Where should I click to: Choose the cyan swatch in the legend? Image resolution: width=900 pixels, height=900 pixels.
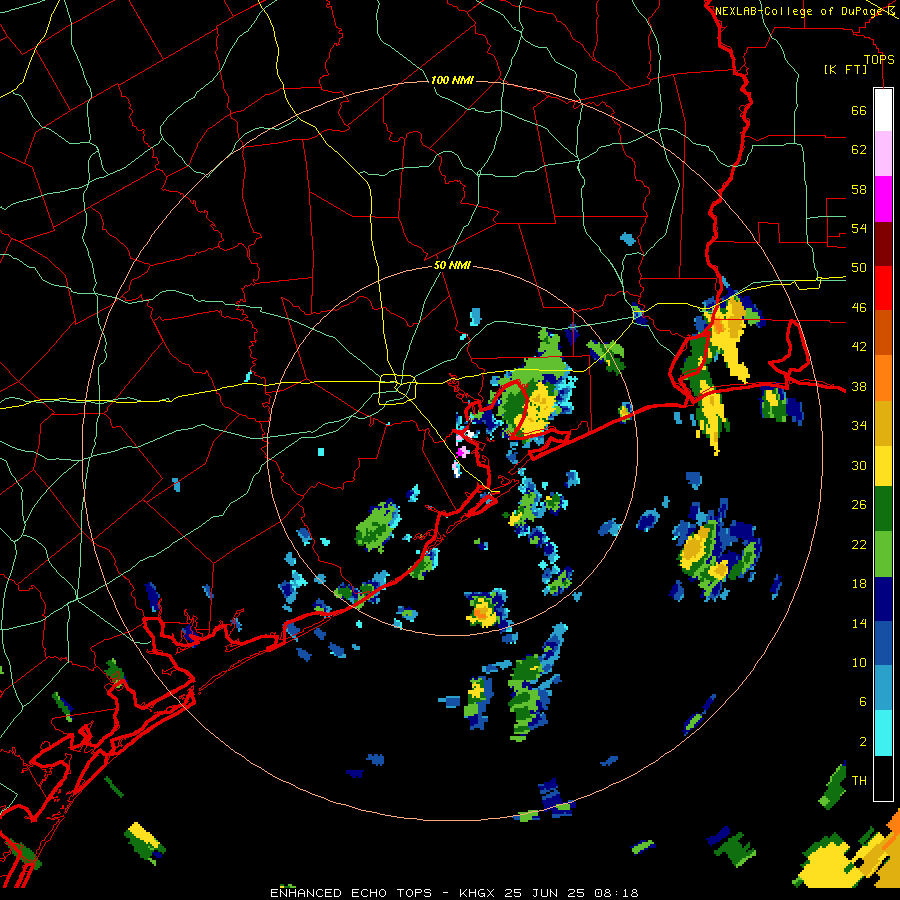coord(883,733)
